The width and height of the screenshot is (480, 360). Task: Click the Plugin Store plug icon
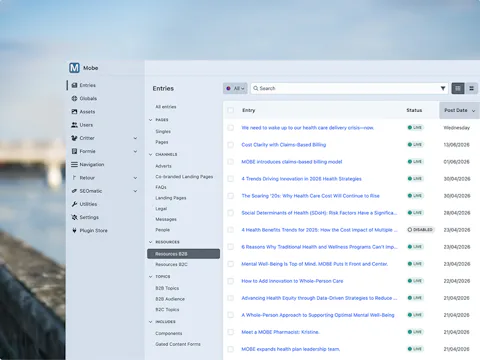[74, 230]
